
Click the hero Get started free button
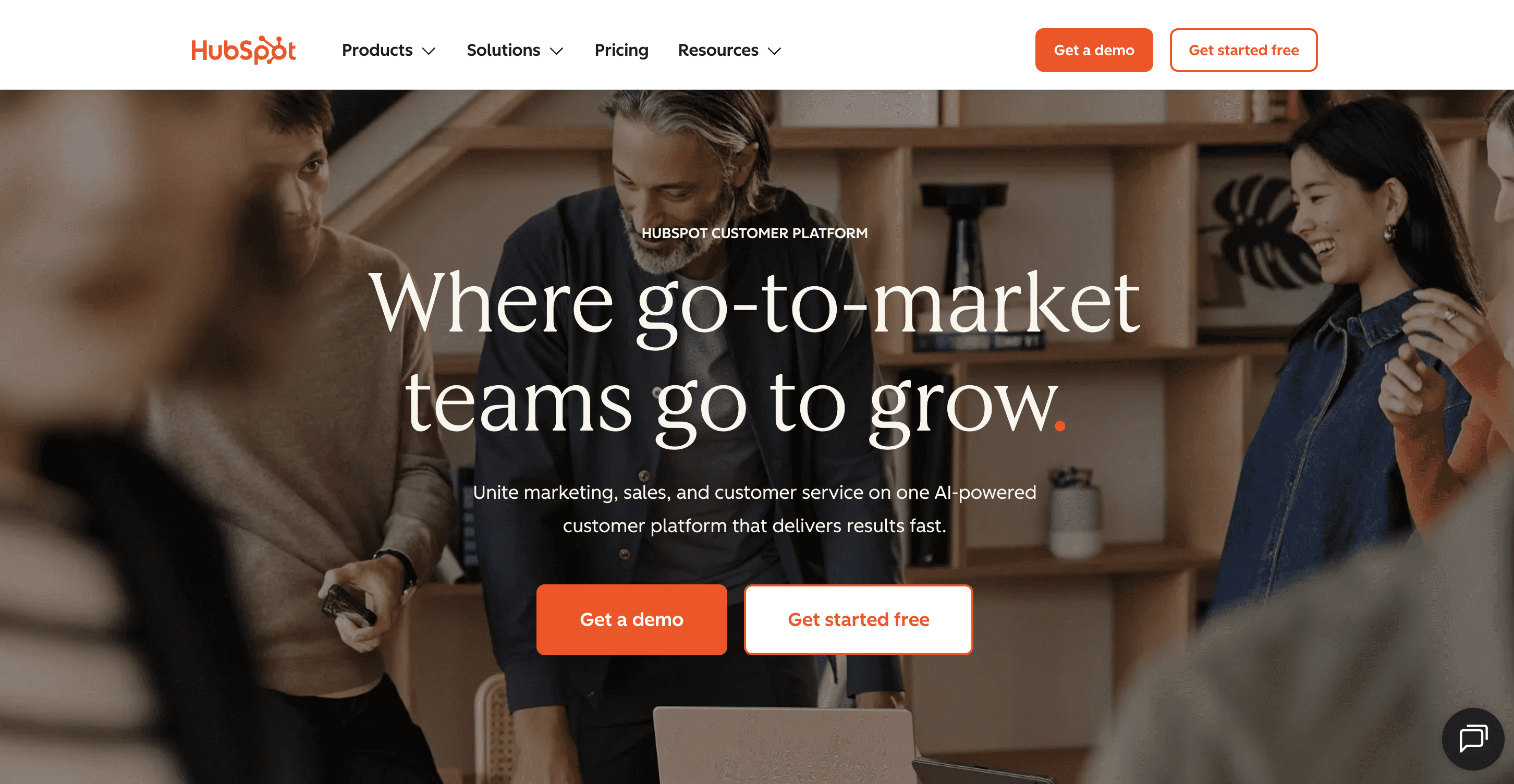[858, 619]
